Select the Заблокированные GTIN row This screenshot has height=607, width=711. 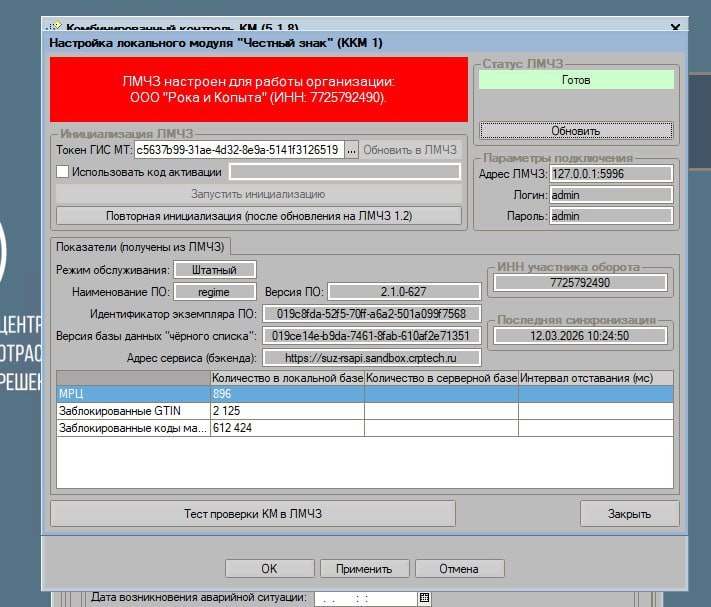(365, 411)
